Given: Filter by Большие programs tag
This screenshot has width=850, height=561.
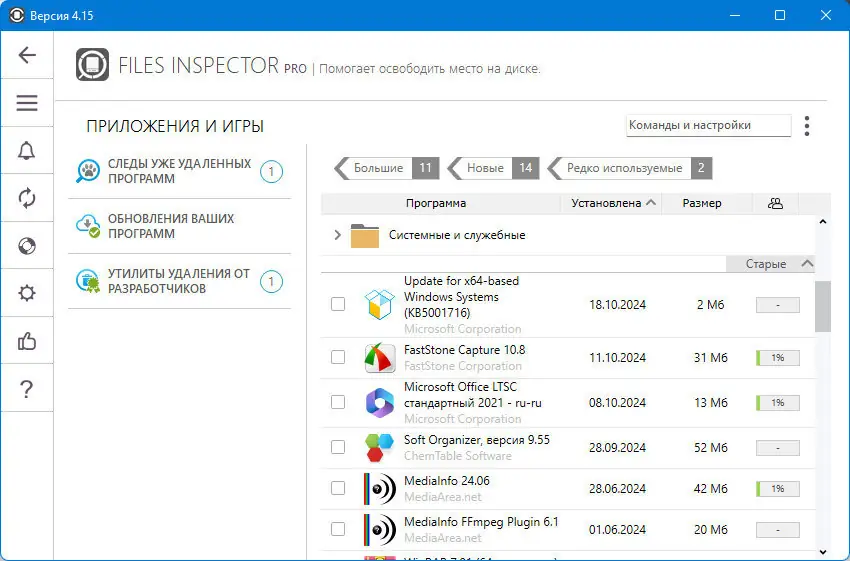Looking at the screenshot, I should (x=387, y=168).
